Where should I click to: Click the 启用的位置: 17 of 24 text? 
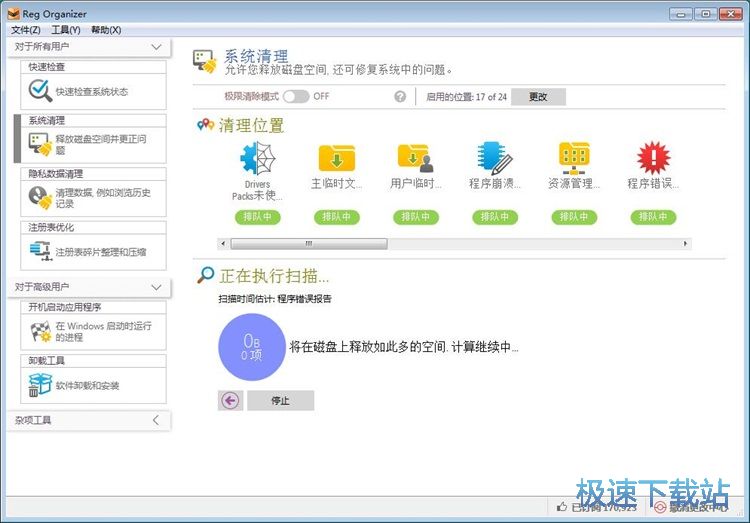(x=466, y=97)
